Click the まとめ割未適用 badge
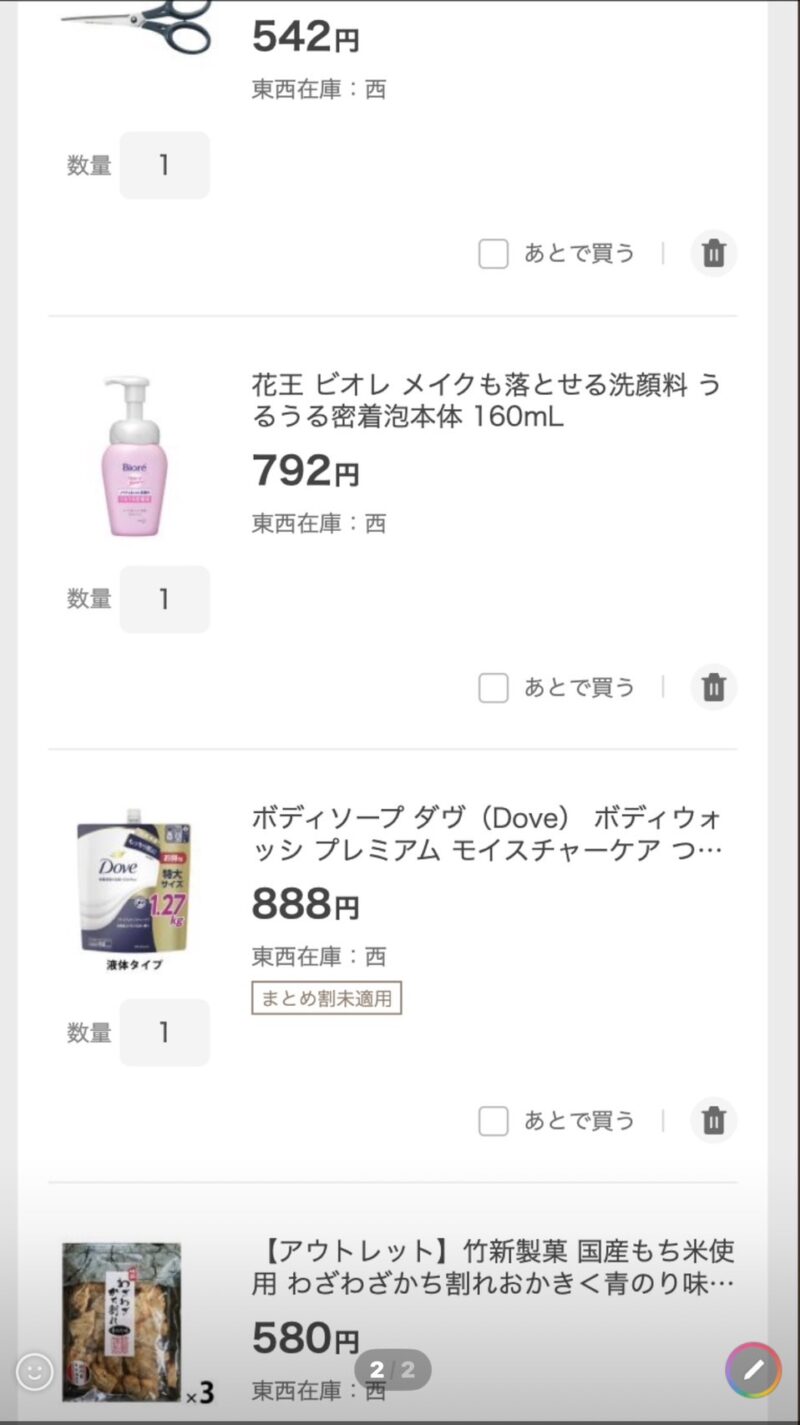800x1425 pixels. pos(326,997)
